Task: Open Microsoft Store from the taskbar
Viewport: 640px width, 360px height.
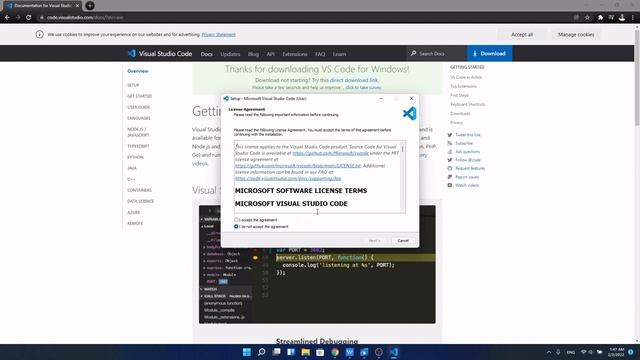Action: [320, 352]
